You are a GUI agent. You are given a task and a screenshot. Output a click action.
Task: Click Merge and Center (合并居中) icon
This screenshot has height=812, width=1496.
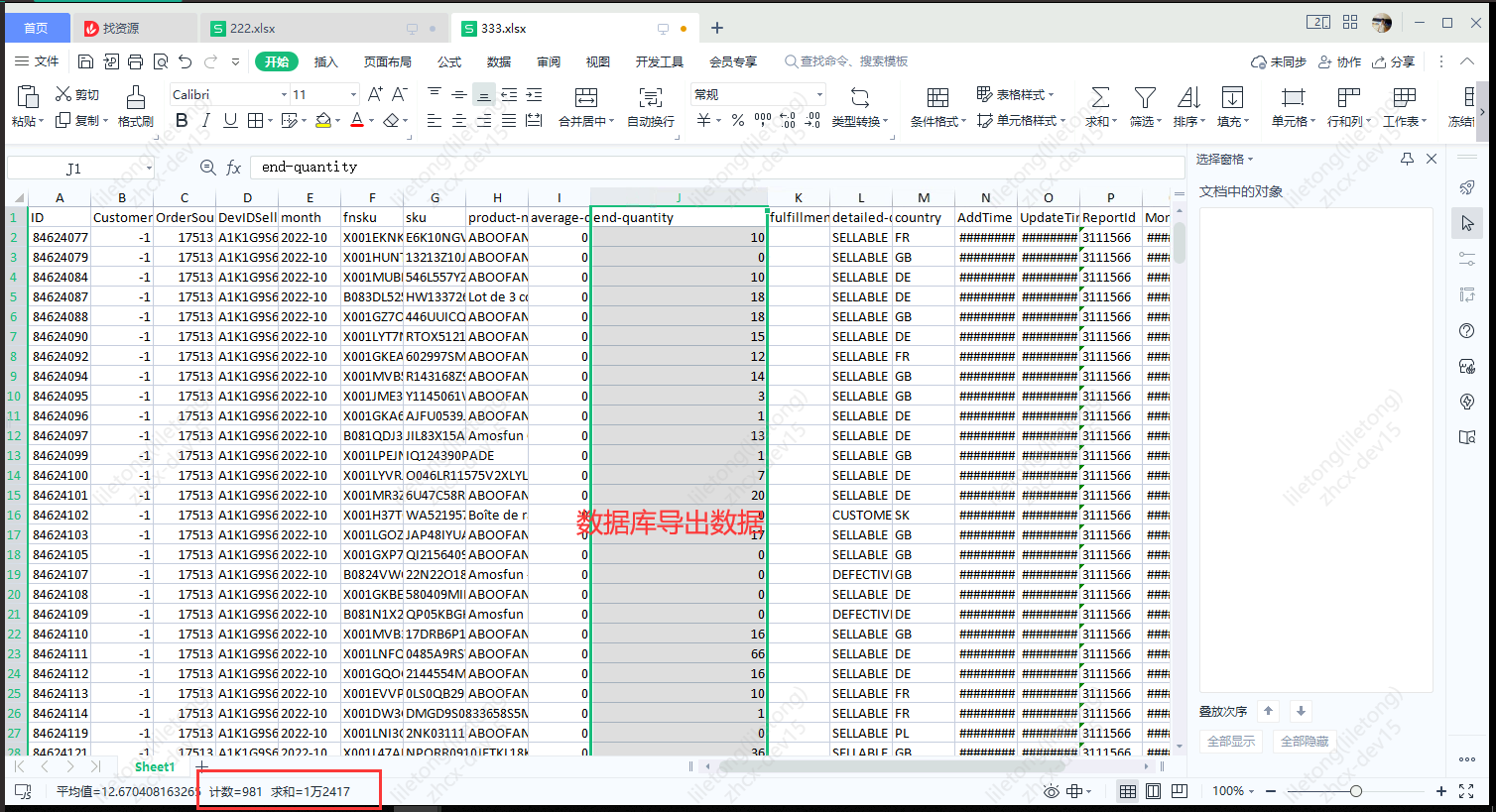point(586,97)
